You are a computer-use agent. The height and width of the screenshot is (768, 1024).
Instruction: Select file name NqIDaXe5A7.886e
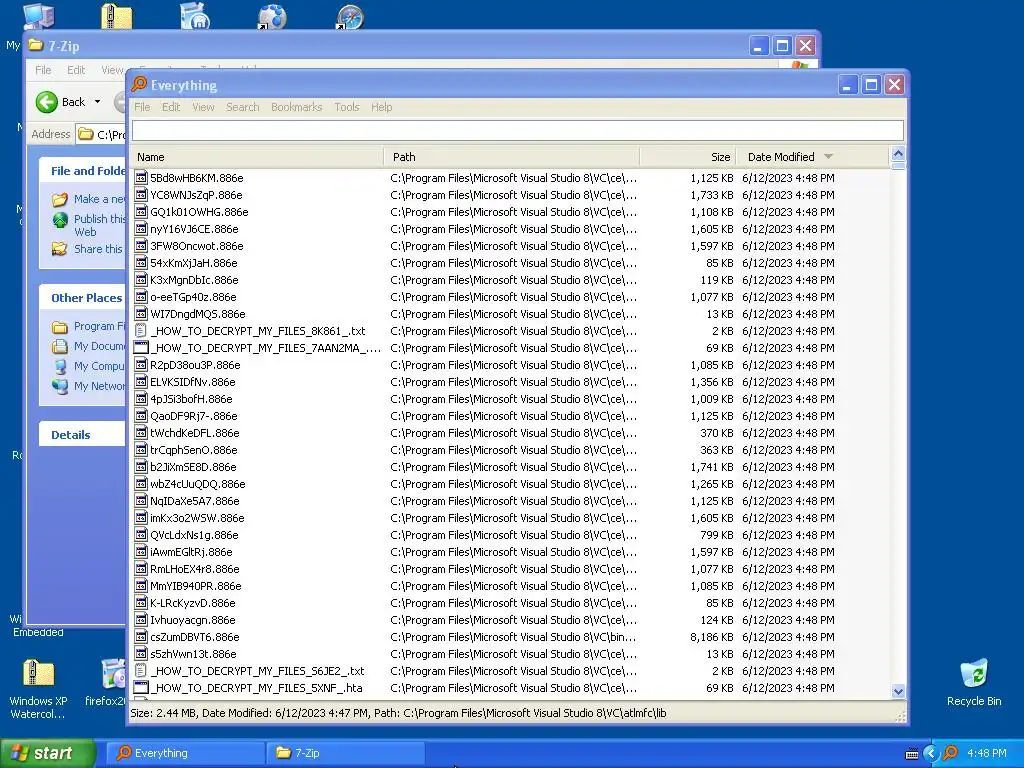(195, 501)
